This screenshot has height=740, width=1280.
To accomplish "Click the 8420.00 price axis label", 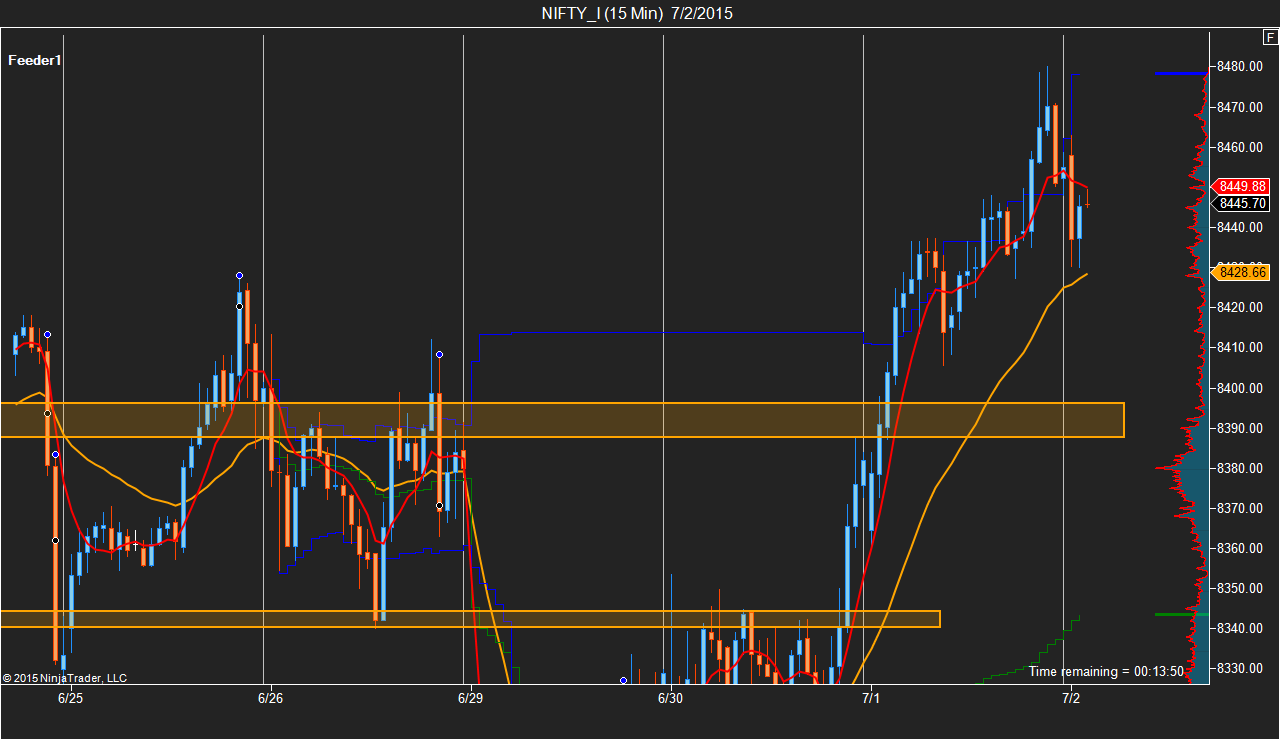I will point(1238,307).
